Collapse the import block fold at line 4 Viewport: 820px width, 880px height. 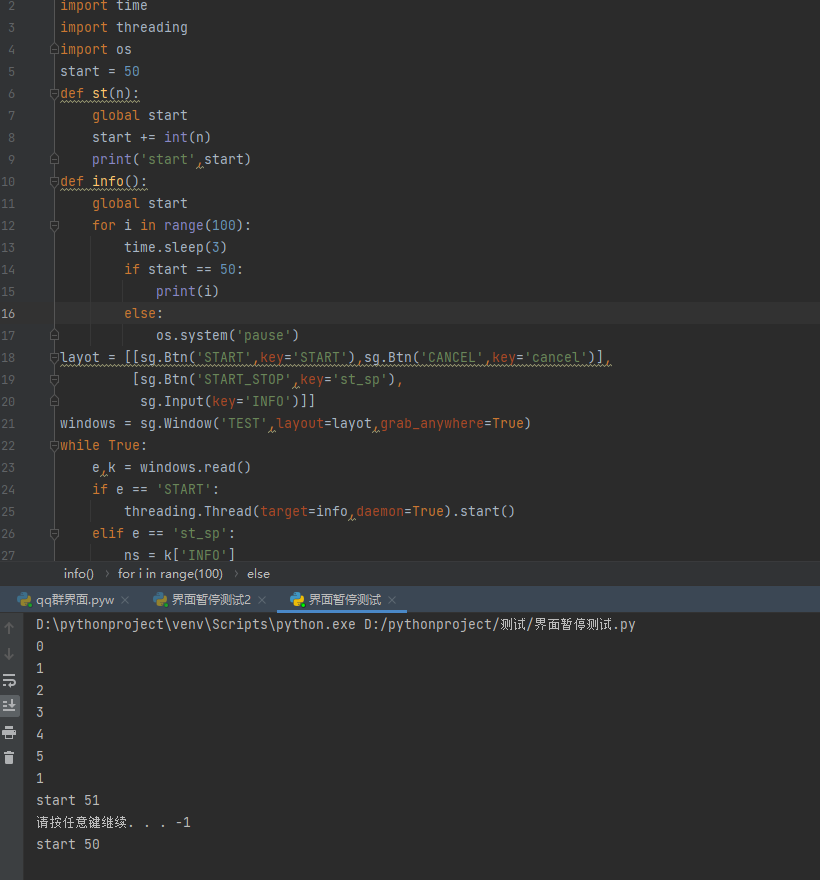point(54,49)
